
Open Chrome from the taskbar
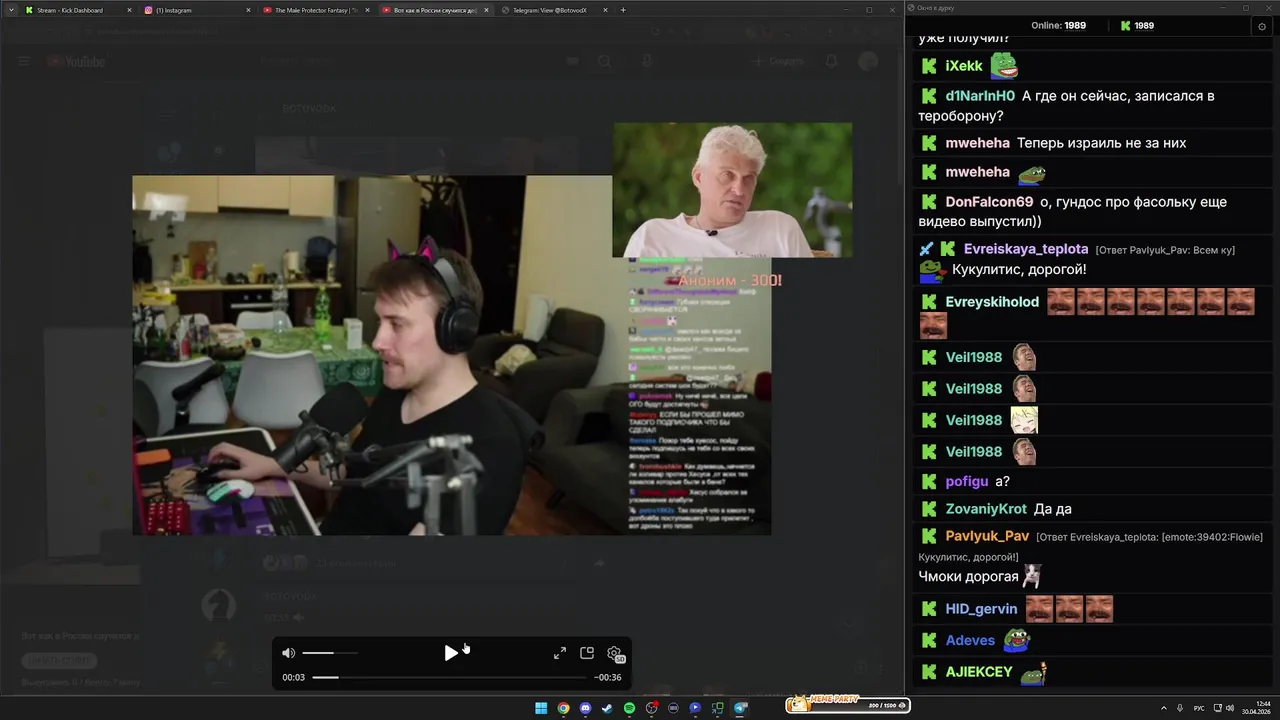pyautogui.click(x=563, y=708)
